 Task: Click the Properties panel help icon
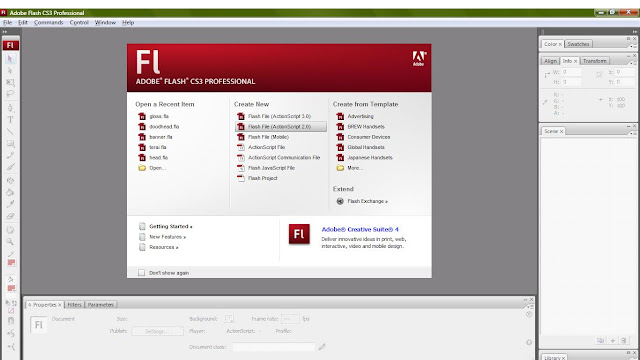click(x=529, y=314)
